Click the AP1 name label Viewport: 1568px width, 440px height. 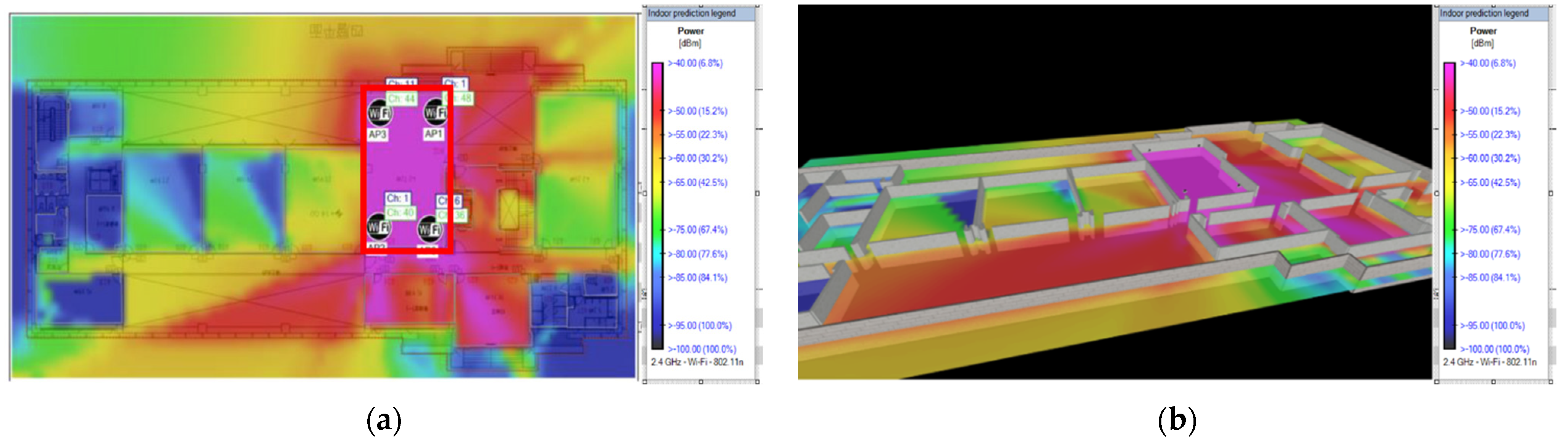tap(433, 134)
